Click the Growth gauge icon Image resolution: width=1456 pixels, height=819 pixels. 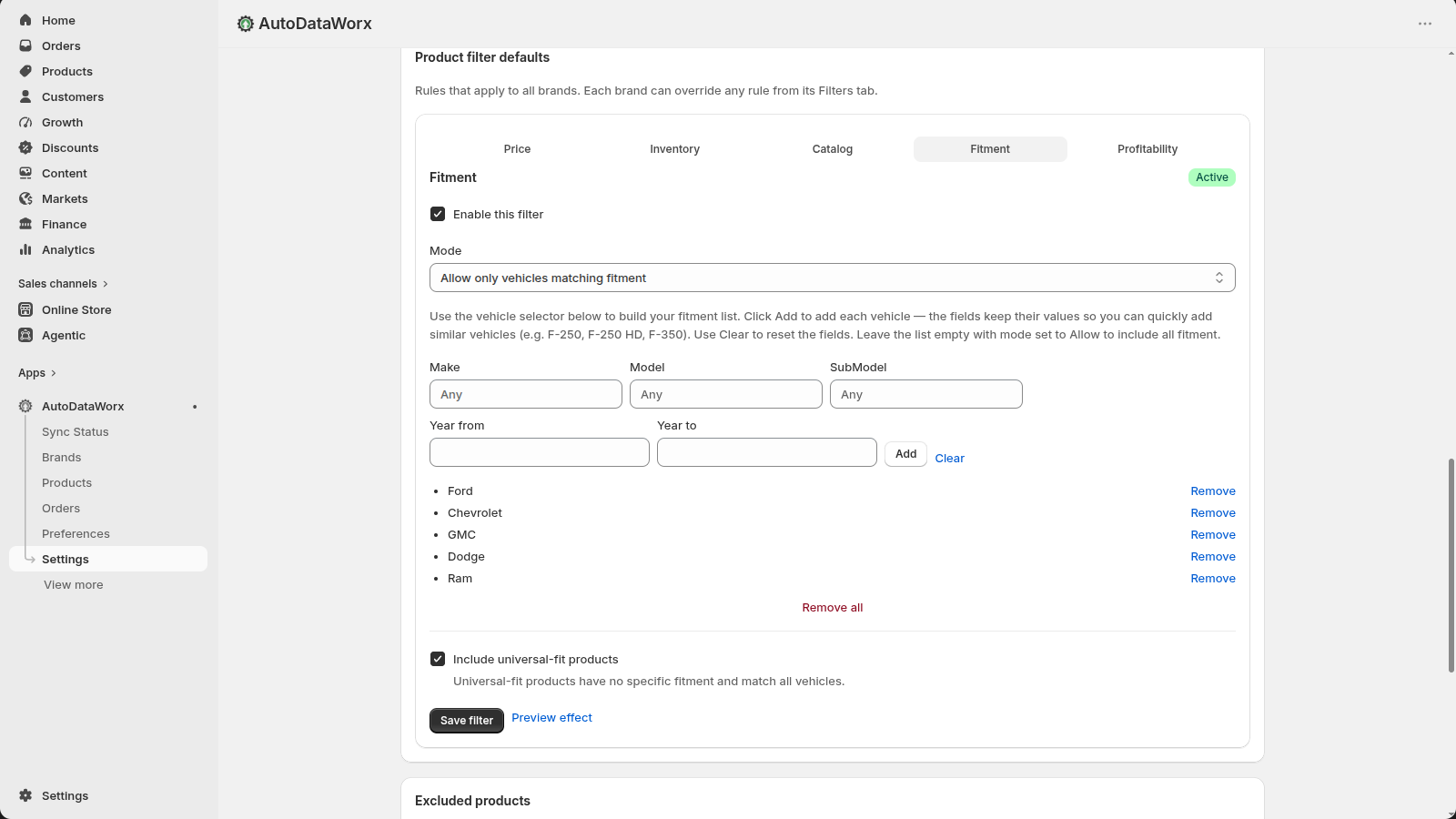[25, 122]
